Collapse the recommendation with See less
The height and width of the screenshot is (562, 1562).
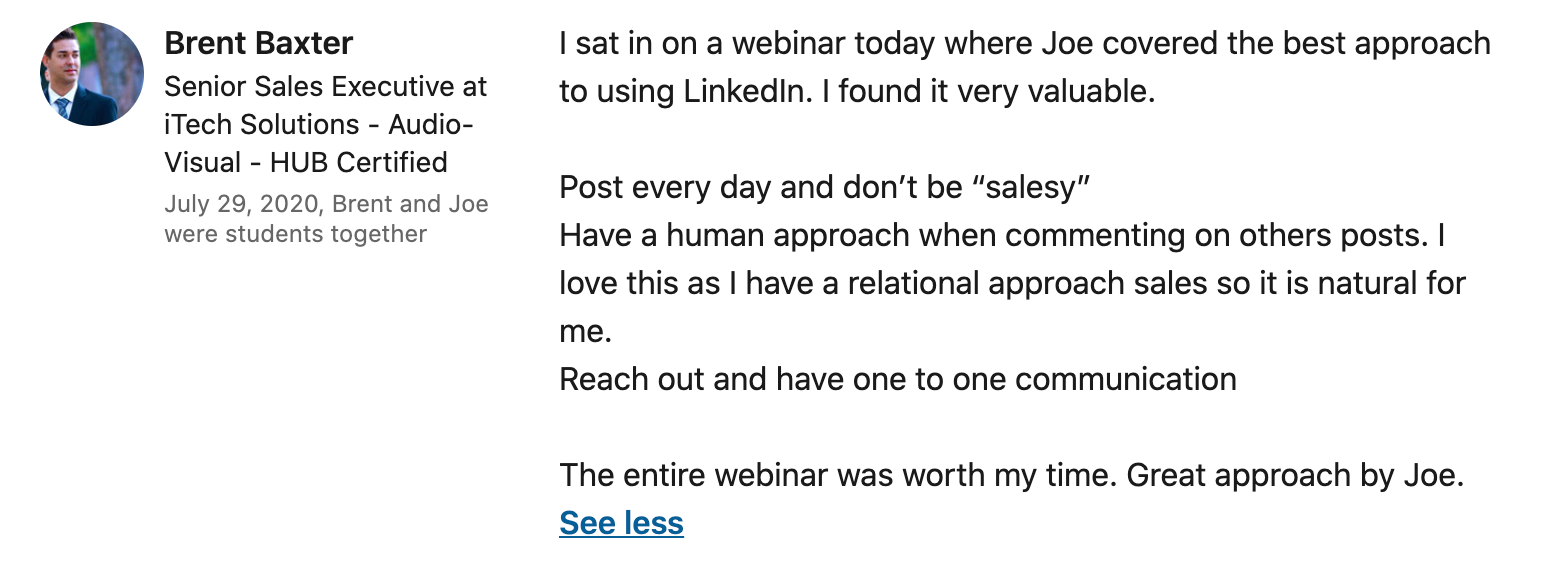coord(621,523)
